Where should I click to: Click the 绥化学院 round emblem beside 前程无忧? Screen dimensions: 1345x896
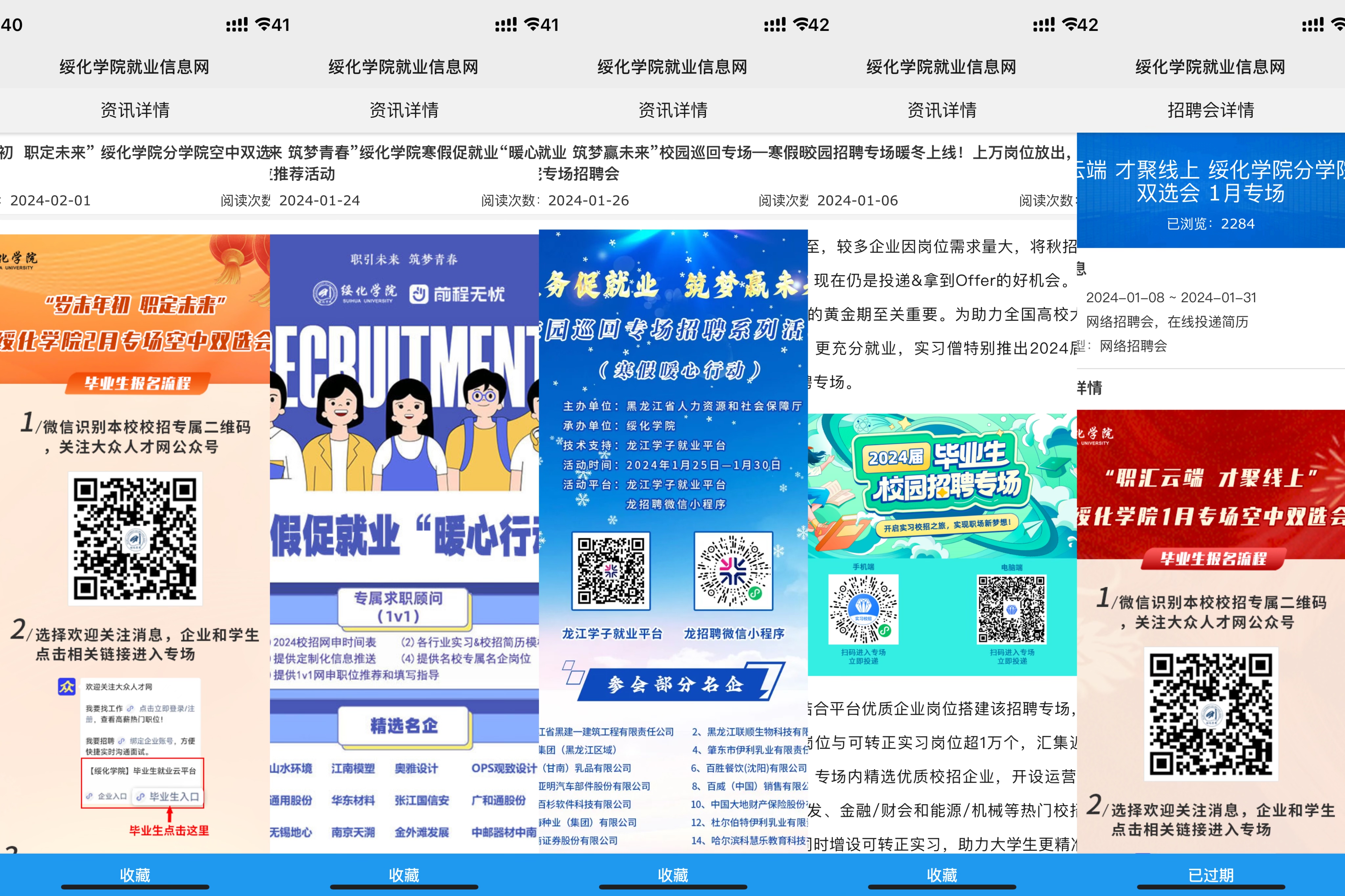coord(325,293)
